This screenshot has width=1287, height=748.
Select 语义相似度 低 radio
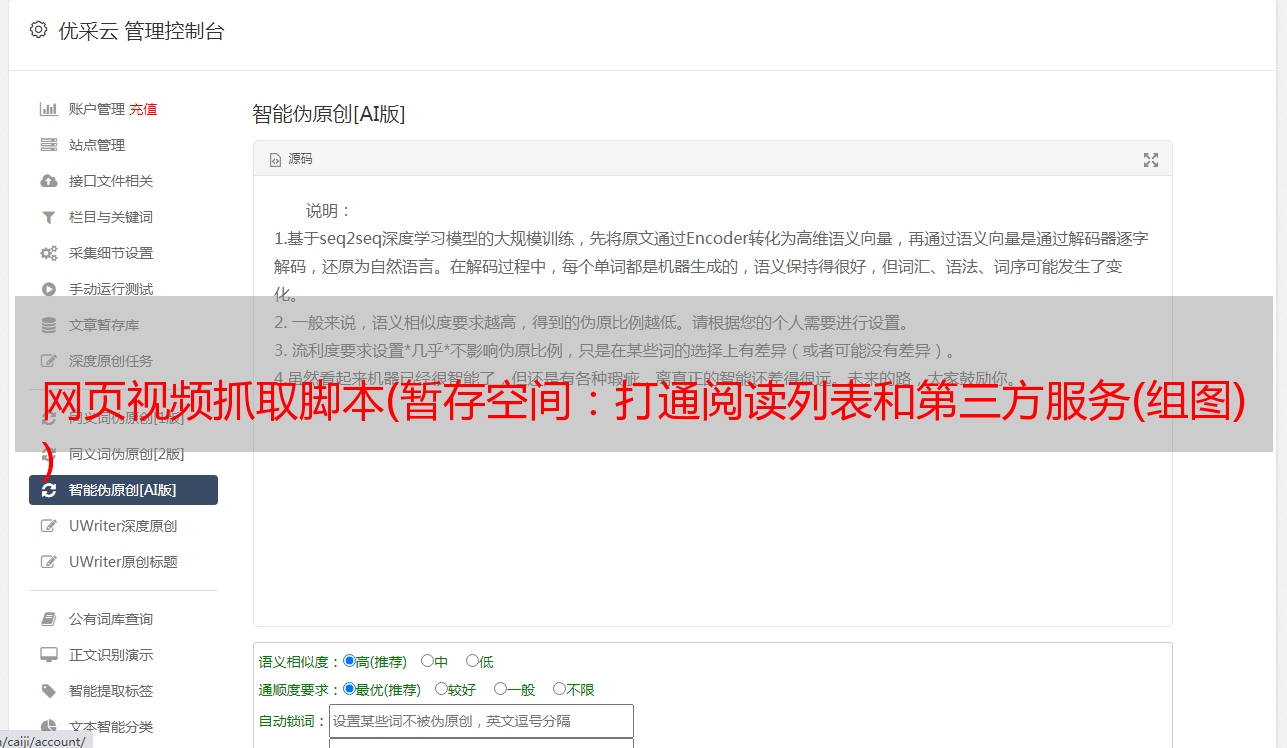(472, 661)
